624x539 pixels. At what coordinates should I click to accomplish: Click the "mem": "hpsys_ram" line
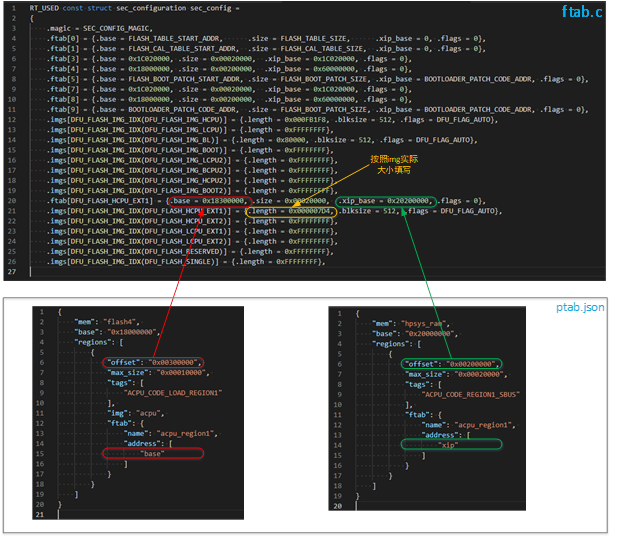(410, 323)
